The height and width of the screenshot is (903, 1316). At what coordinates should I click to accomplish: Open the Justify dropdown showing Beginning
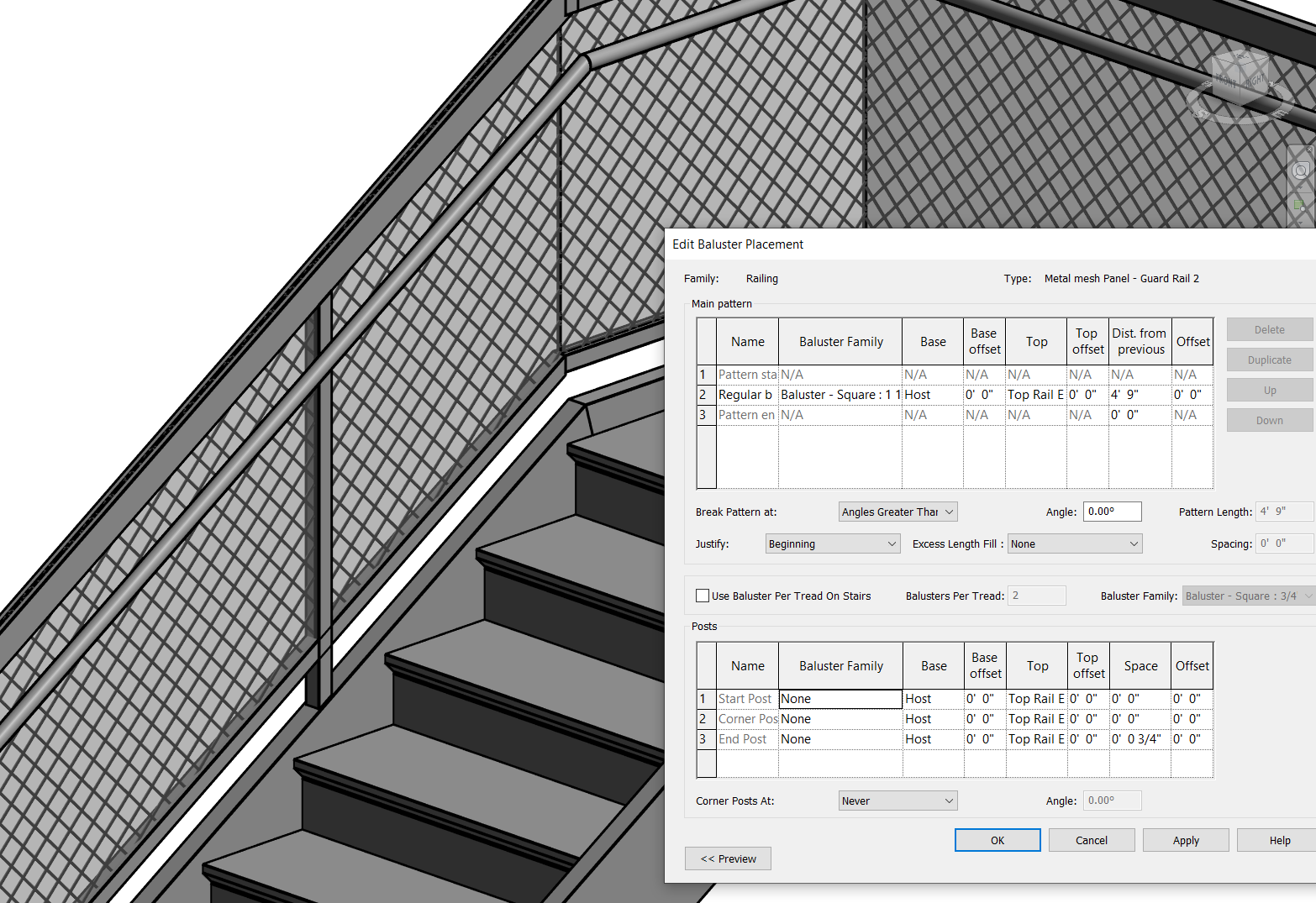831,543
